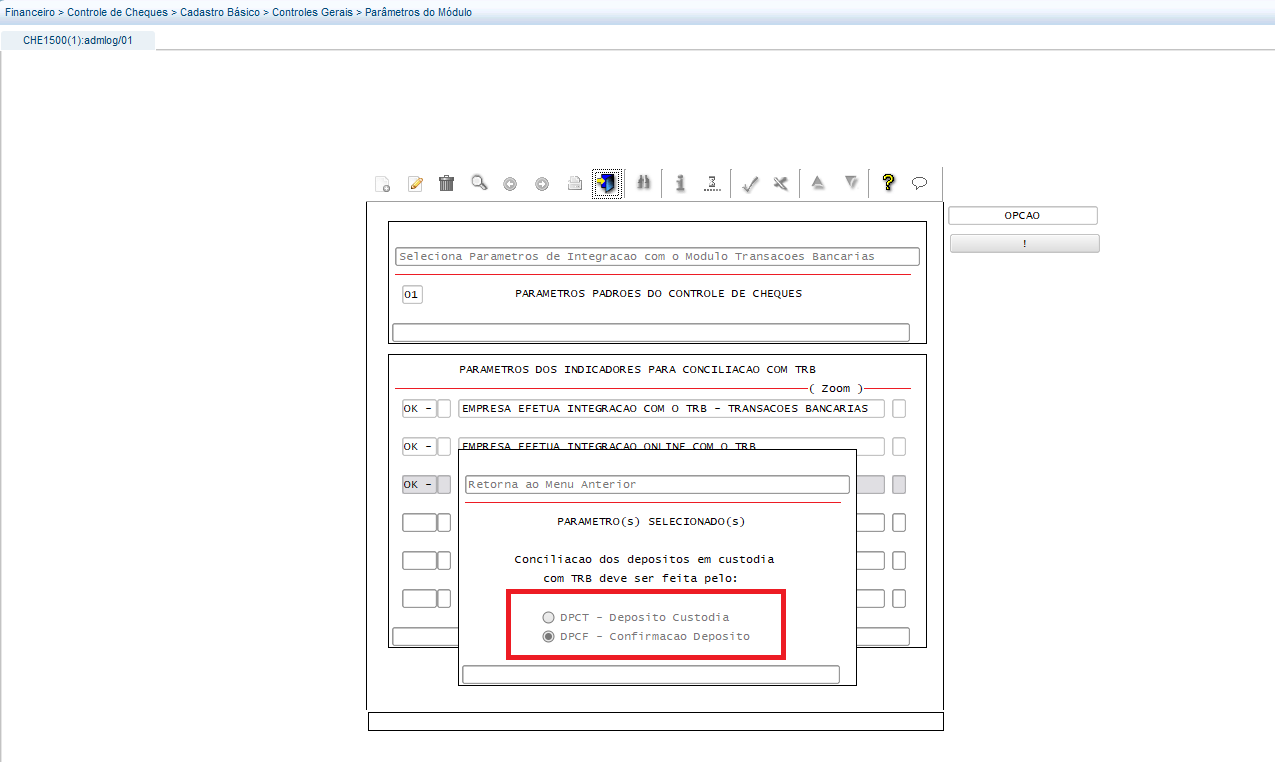1275x762 pixels.
Task: Click the New record toolbar icon
Action: (382, 184)
